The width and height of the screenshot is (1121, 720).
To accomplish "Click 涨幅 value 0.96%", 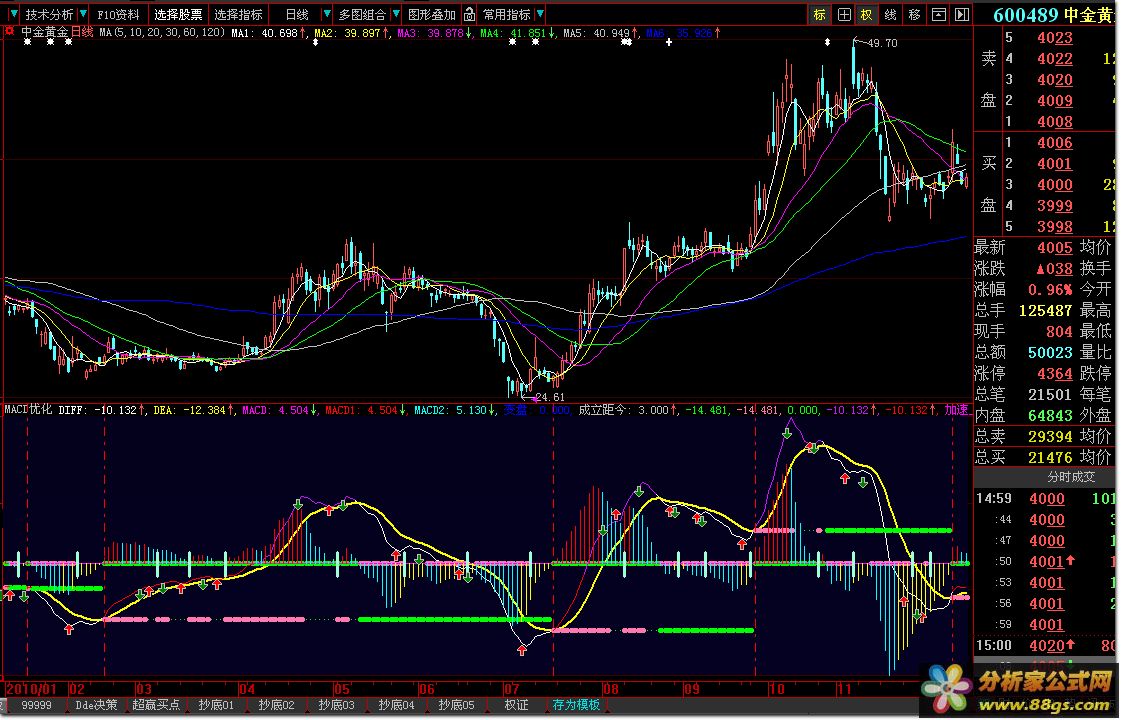I will coord(1050,290).
